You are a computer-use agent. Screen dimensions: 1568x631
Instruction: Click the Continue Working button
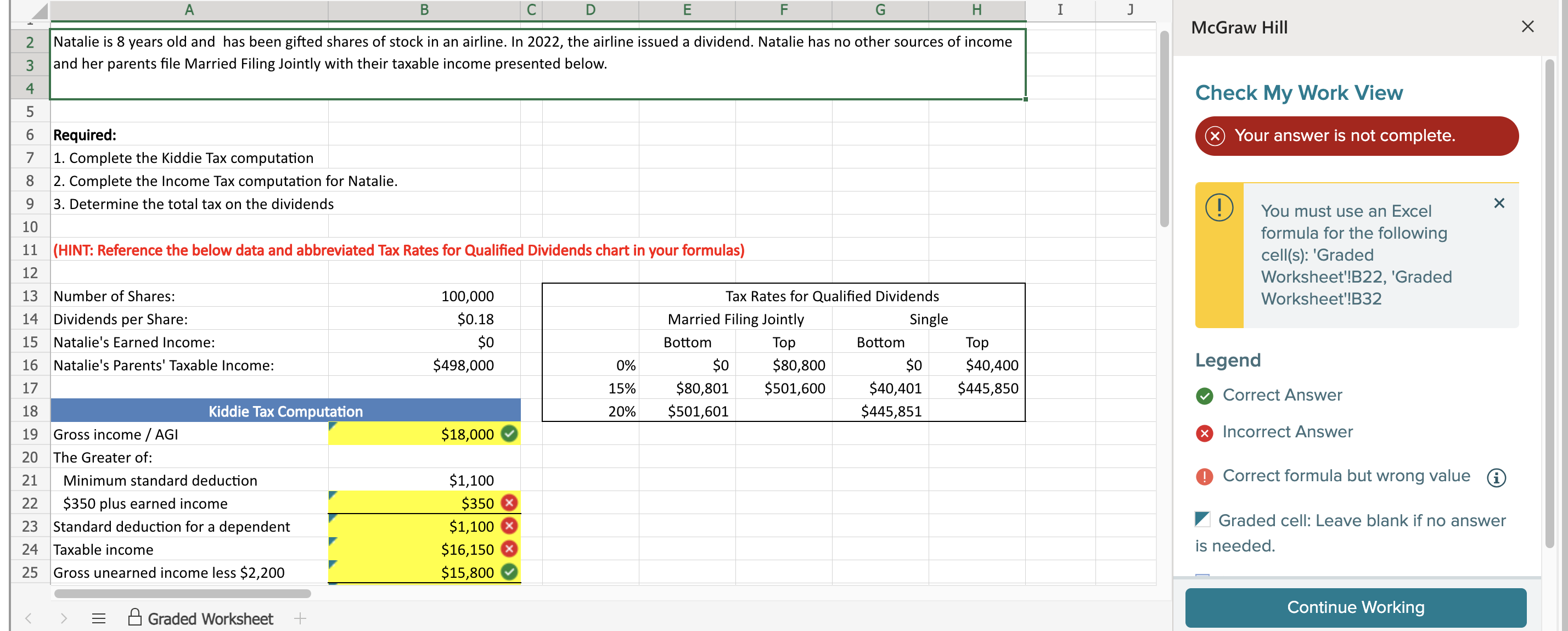coord(1355,607)
